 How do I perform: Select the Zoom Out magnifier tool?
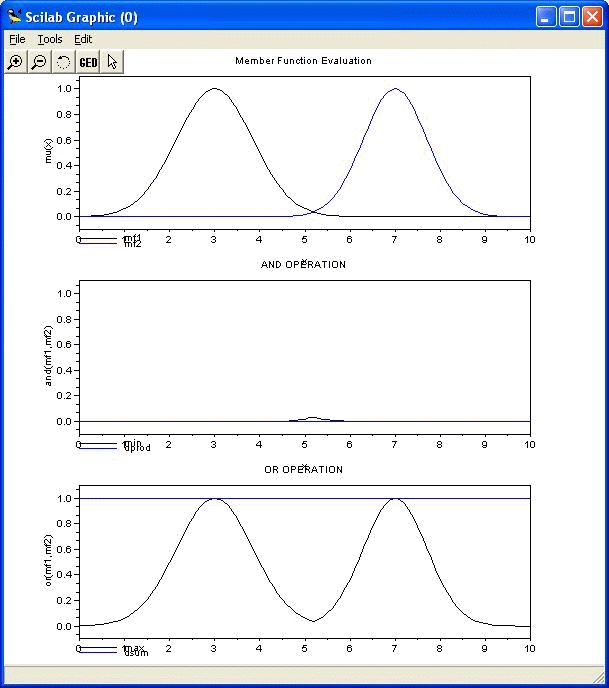pyautogui.click(x=39, y=62)
